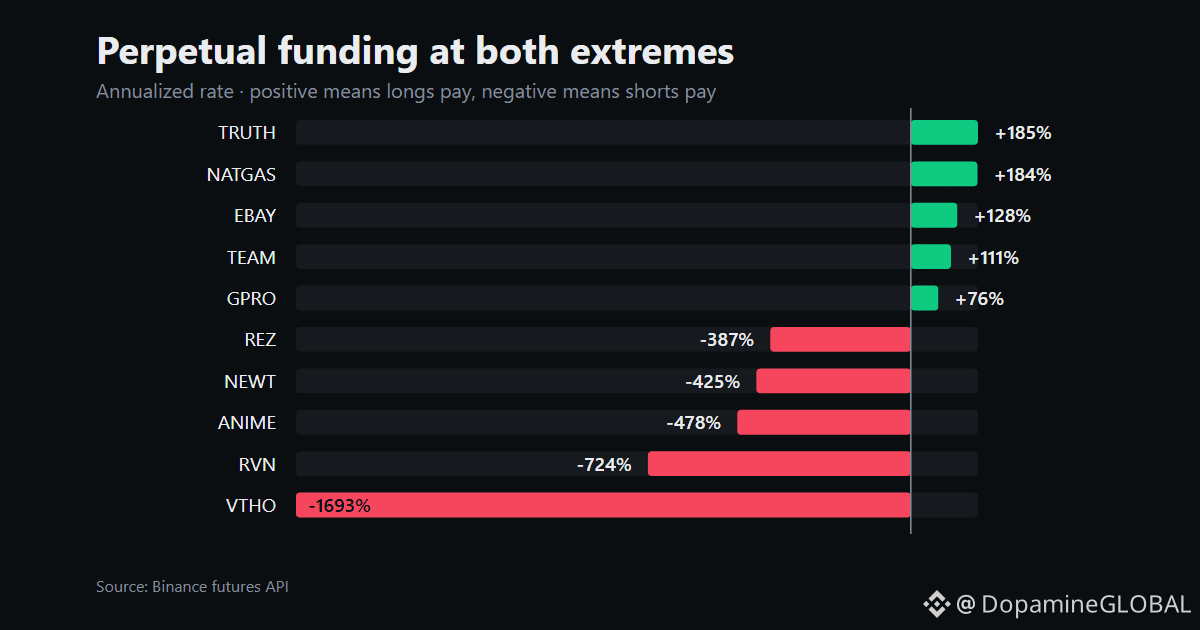The height and width of the screenshot is (630, 1200).
Task: Click the small green GPRO bar
Action: (x=925, y=298)
